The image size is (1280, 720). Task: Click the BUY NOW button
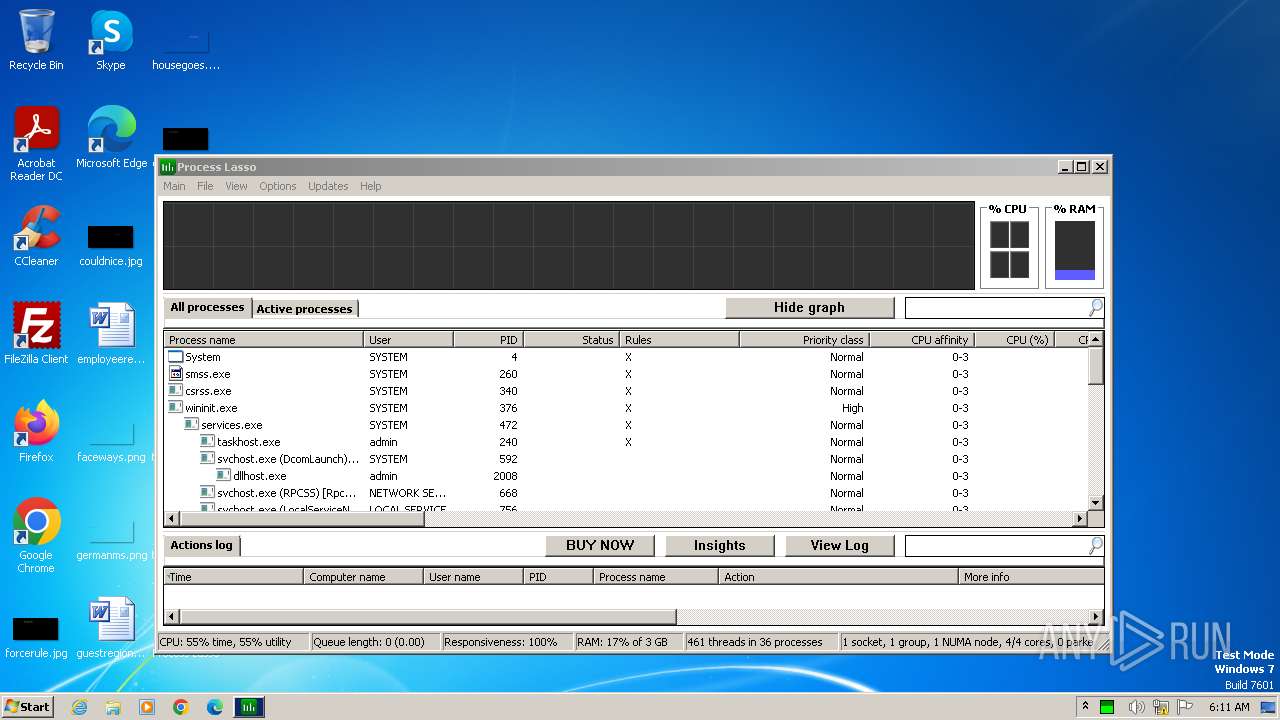(x=600, y=545)
